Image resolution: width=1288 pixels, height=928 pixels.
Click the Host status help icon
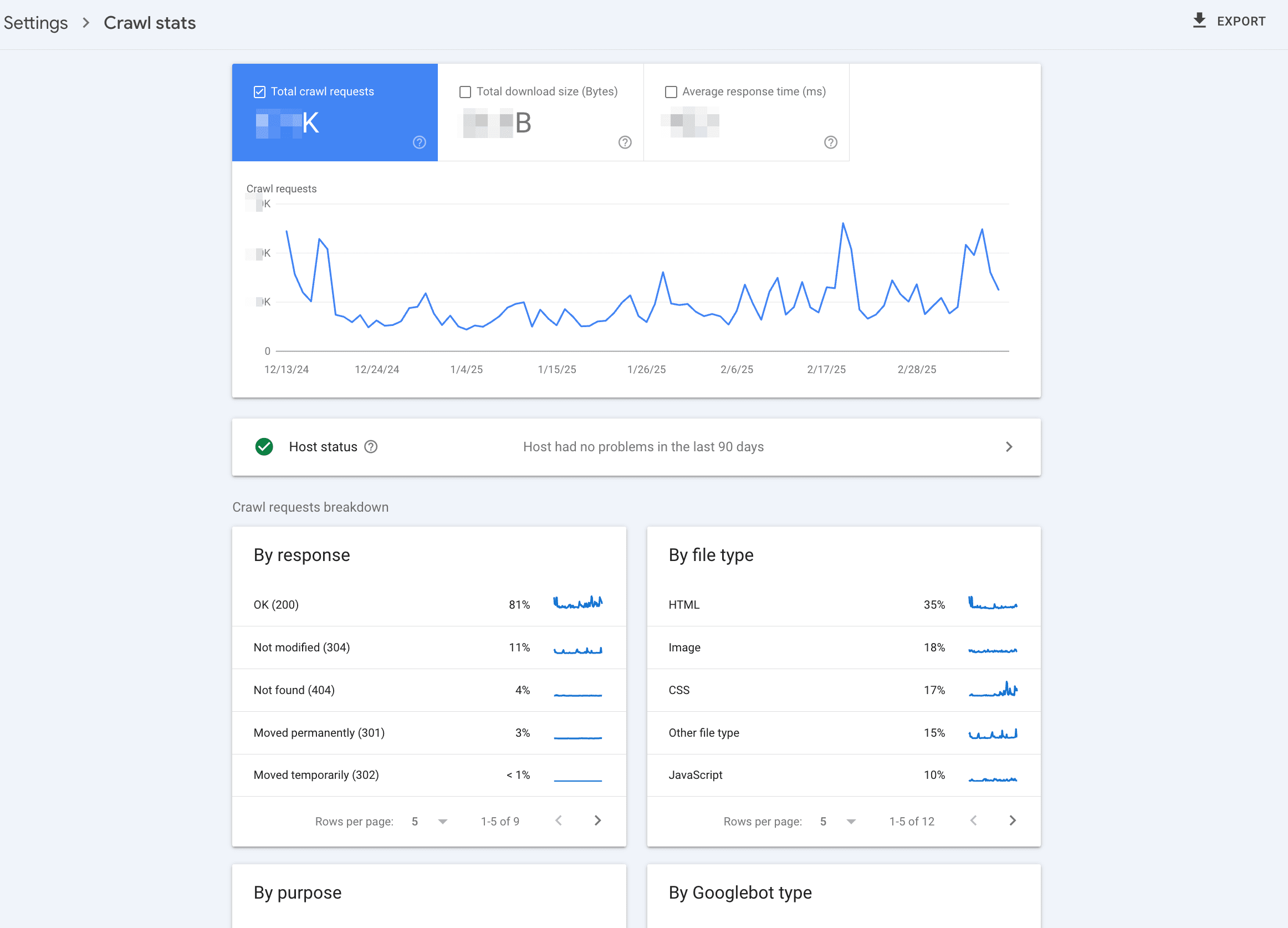371,447
